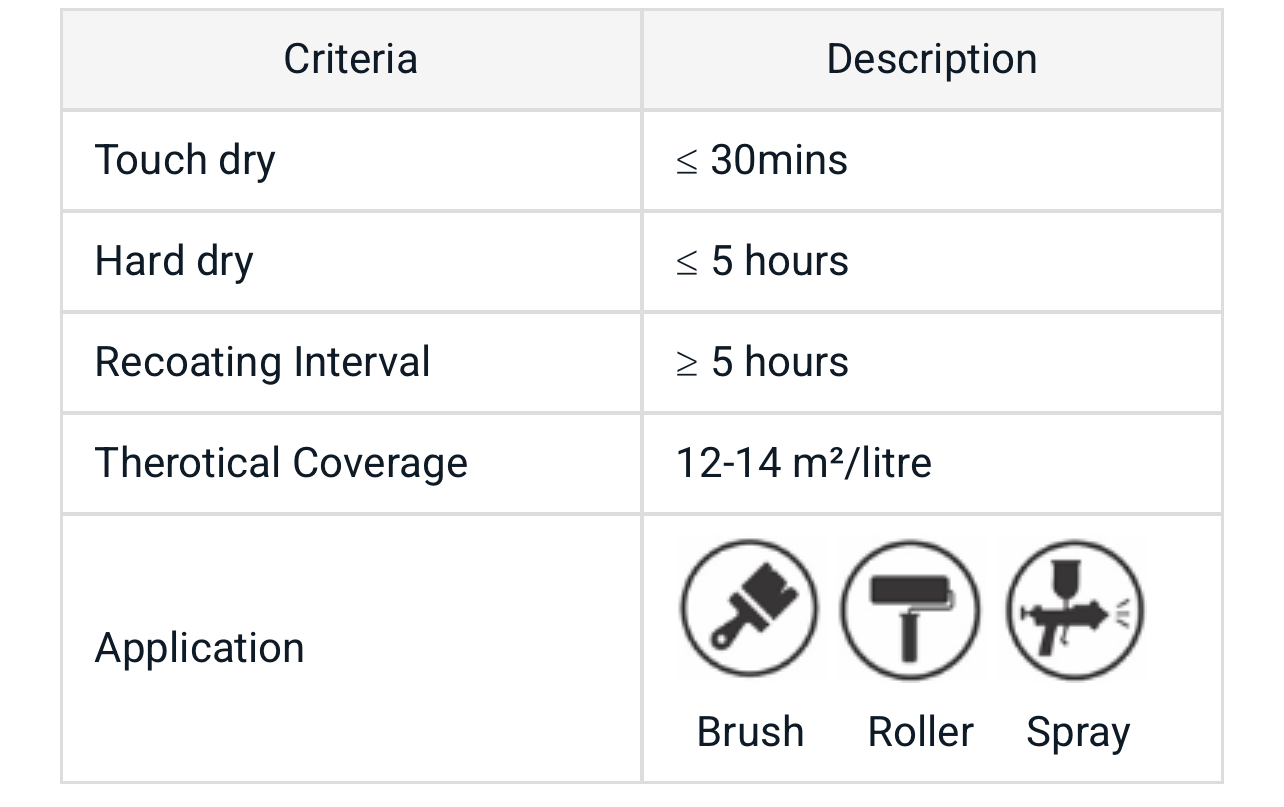Select the 12-14 m²/litre coverage value
The width and height of the screenshot is (1284, 807).
pyautogui.click(x=803, y=463)
